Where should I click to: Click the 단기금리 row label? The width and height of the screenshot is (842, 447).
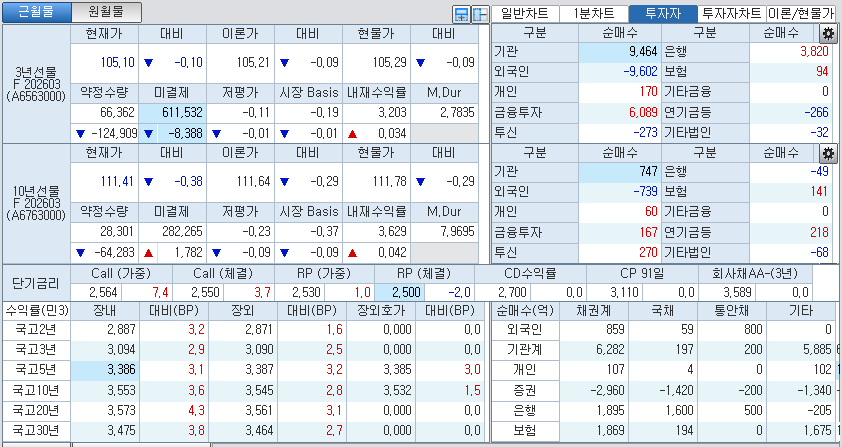[x=36, y=283]
